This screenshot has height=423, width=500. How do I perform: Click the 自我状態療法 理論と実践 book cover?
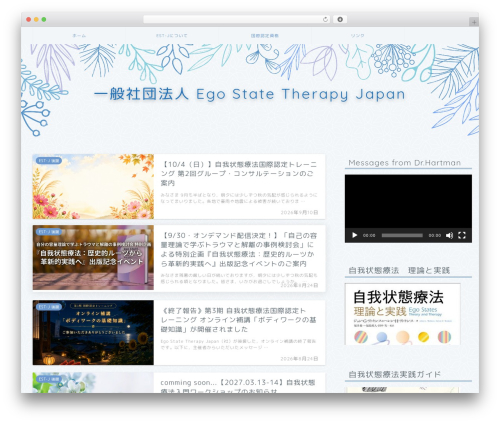point(403,314)
